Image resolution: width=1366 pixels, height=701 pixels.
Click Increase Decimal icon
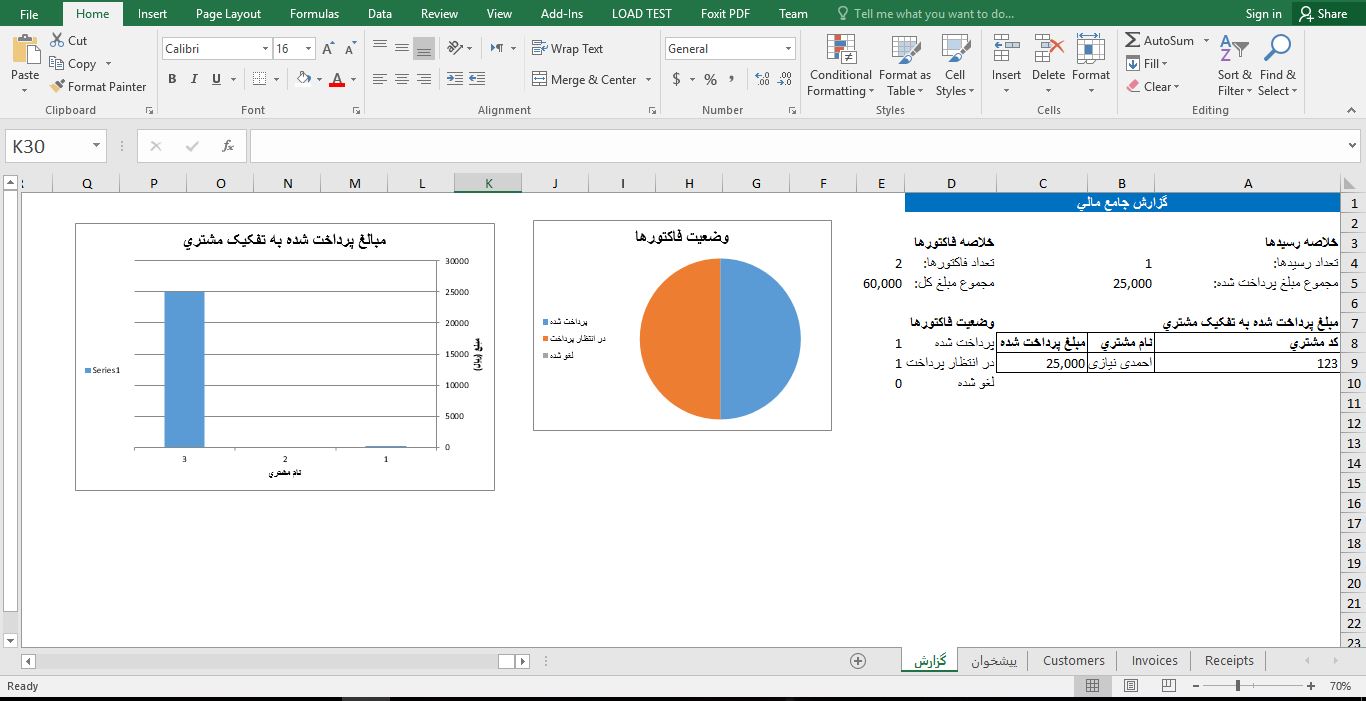click(x=762, y=79)
